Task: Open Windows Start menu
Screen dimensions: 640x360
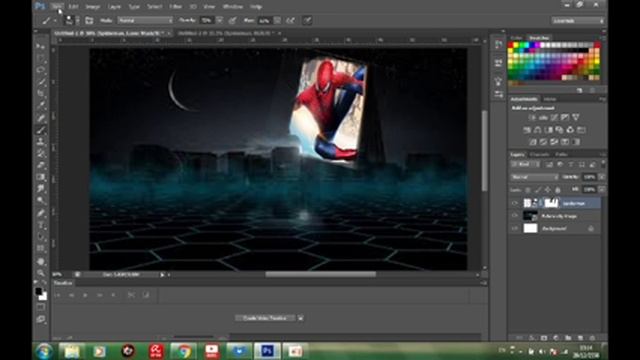Action: point(44,351)
